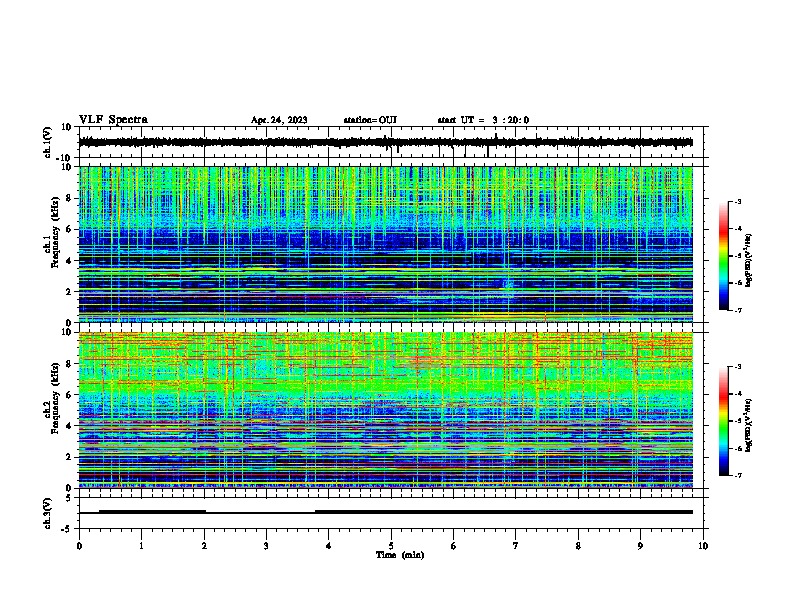The width and height of the screenshot is (792, 612).
Task: Click the ch.1 spectrogram '6' kHz tick label
Action: [x=70, y=229]
